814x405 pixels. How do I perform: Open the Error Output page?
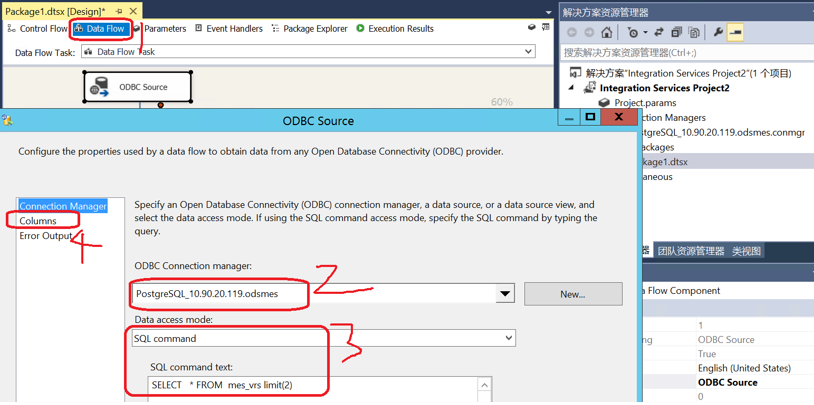(x=46, y=236)
